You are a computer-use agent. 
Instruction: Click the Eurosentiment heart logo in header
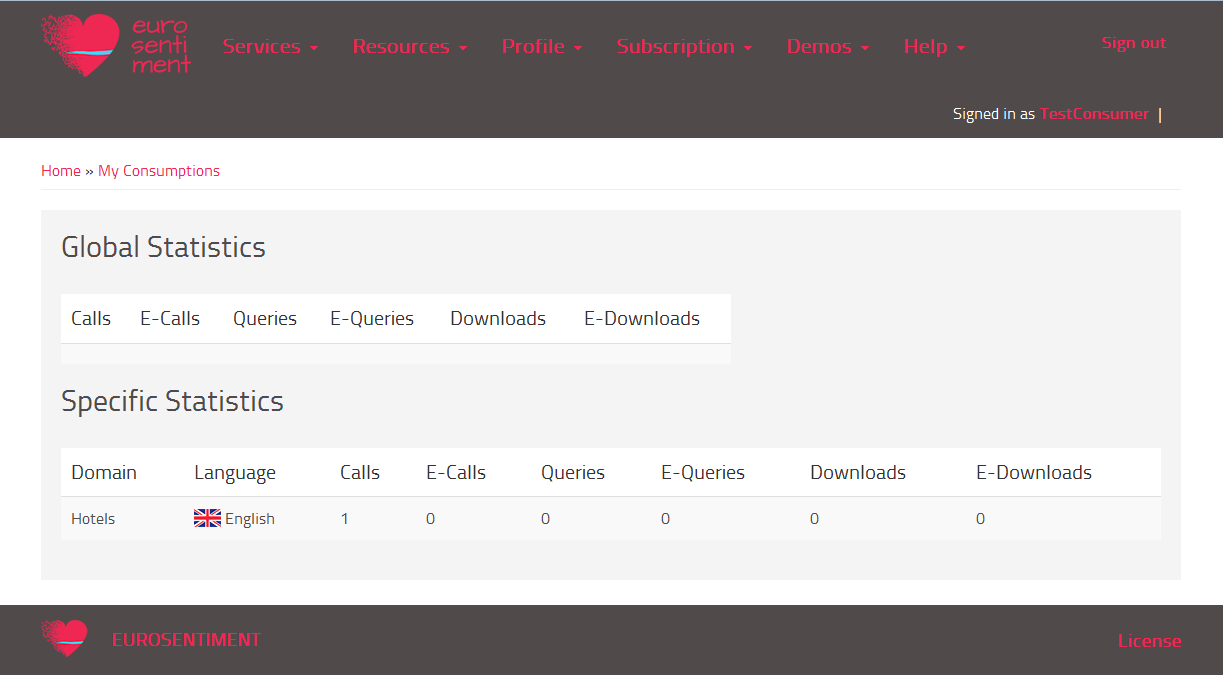tap(116, 45)
